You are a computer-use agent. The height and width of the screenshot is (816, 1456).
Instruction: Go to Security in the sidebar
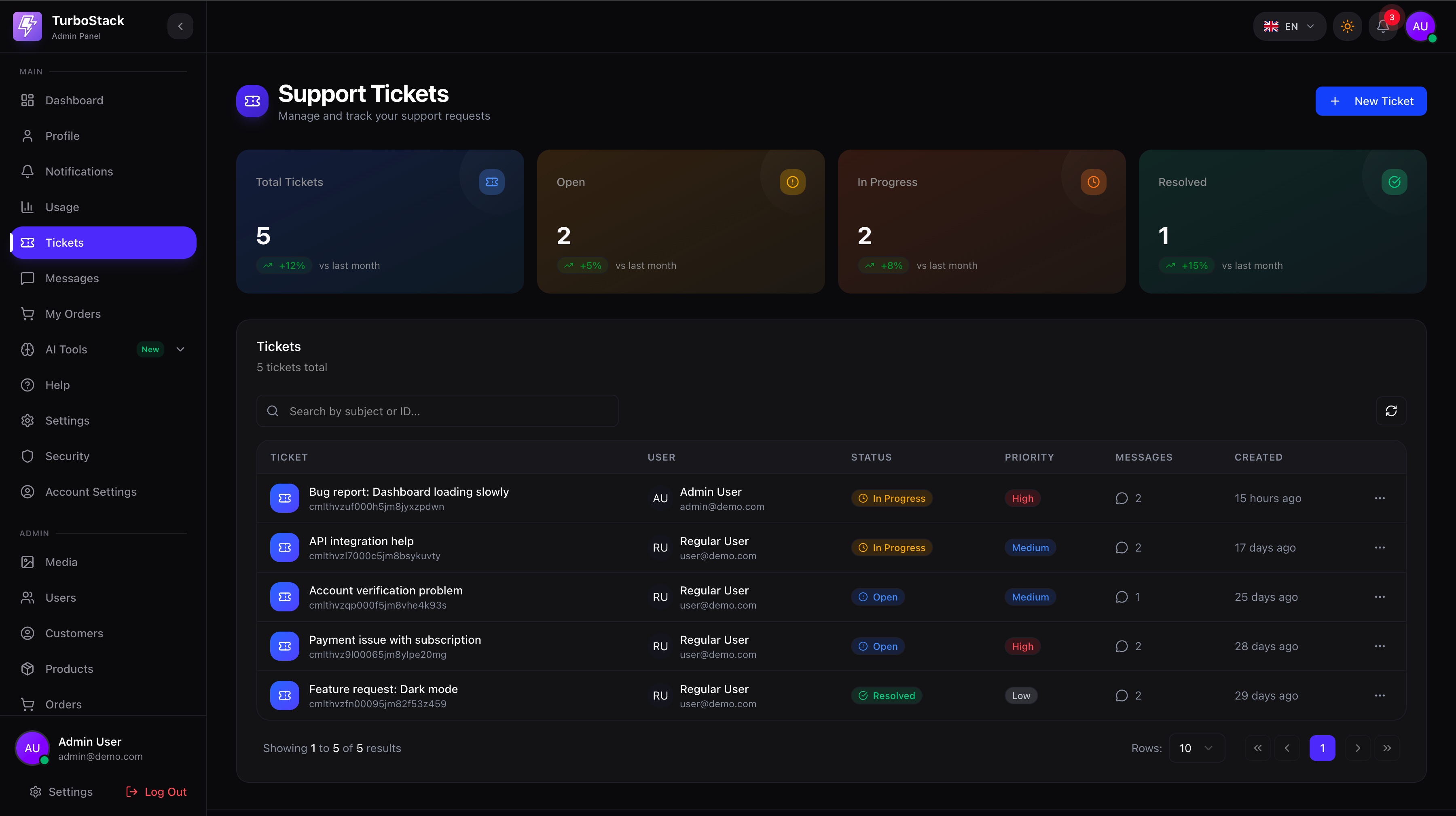point(67,456)
